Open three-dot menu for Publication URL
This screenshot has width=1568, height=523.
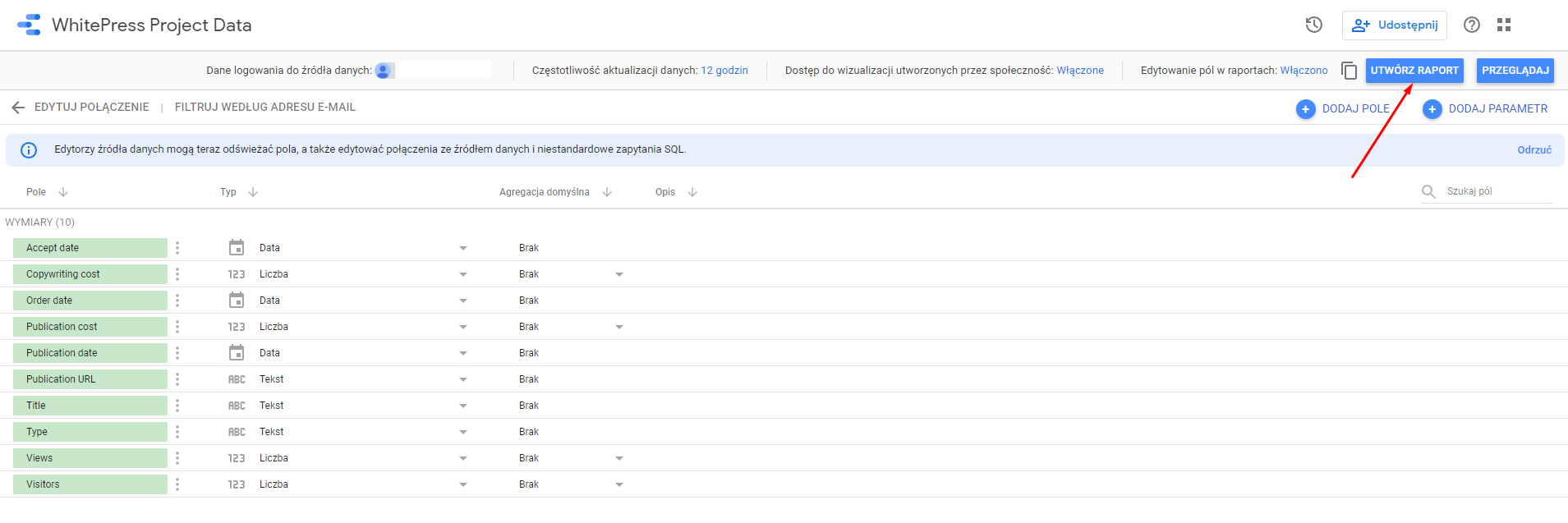click(x=177, y=379)
